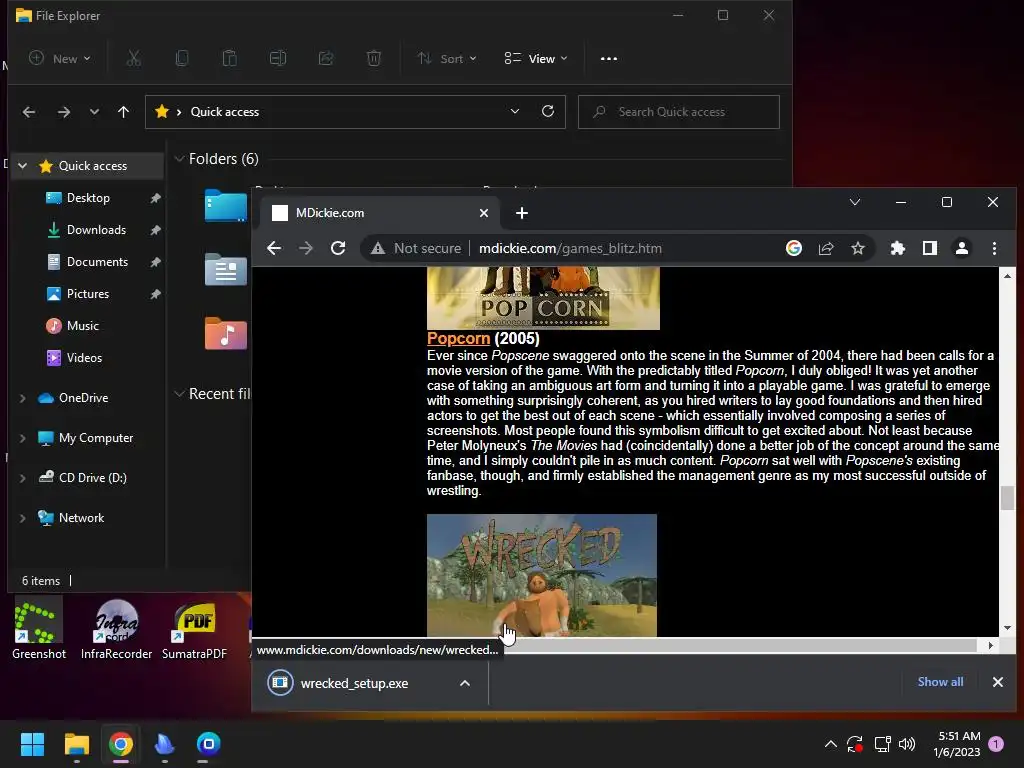1024x768 pixels.
Task: Click Chrome's back arrow button
Action: [274, 248]
